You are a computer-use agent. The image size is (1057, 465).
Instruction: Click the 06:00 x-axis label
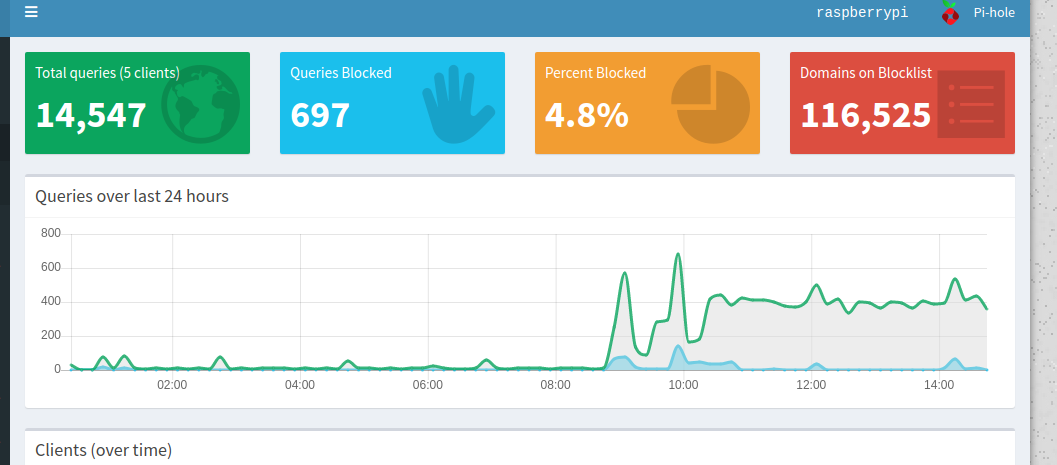427,385
